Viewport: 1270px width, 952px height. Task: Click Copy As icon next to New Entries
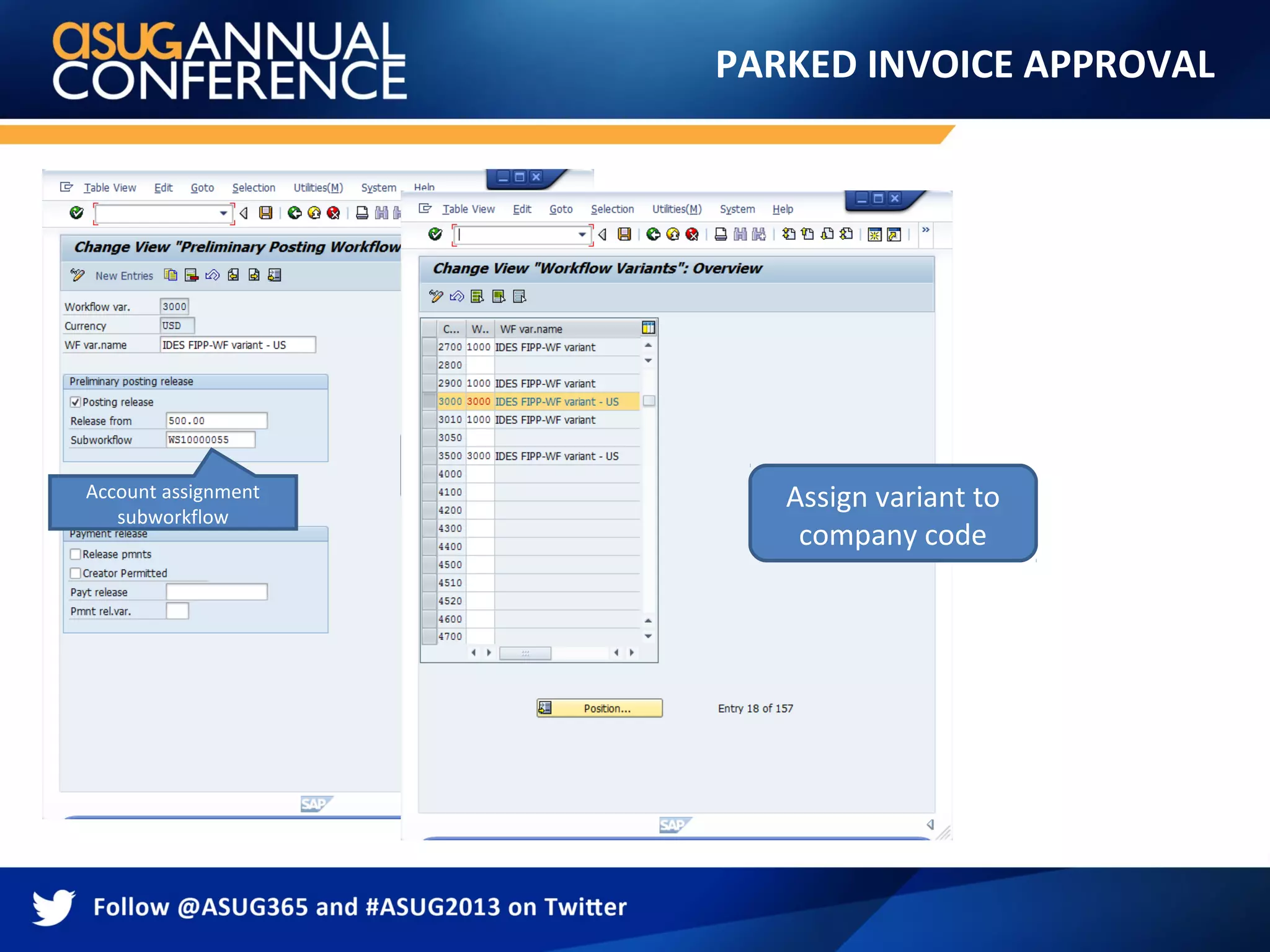(x=171, y=275)
